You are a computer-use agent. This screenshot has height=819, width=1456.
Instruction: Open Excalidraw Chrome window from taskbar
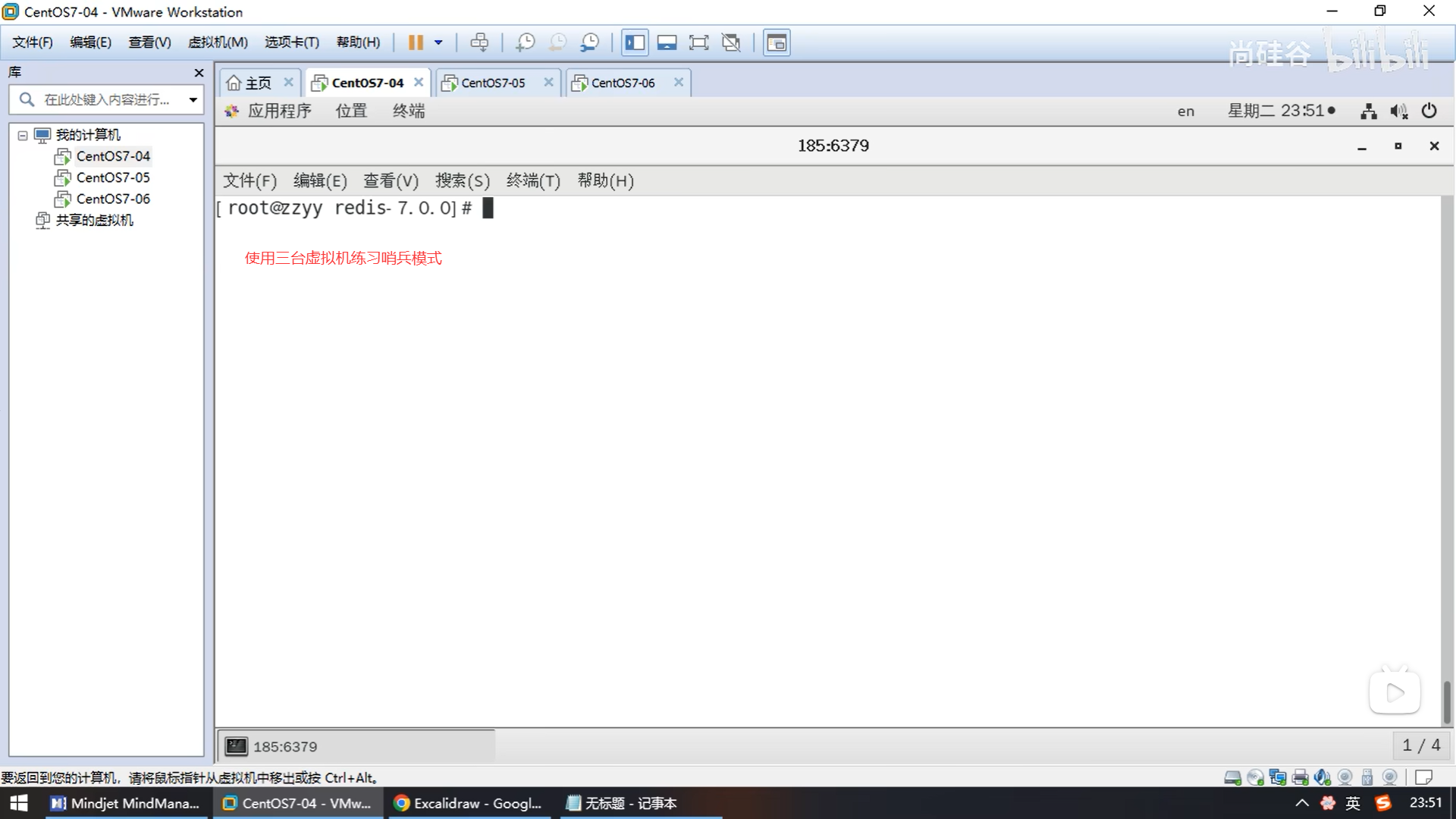pyautogui.click(x=469, y=803)
